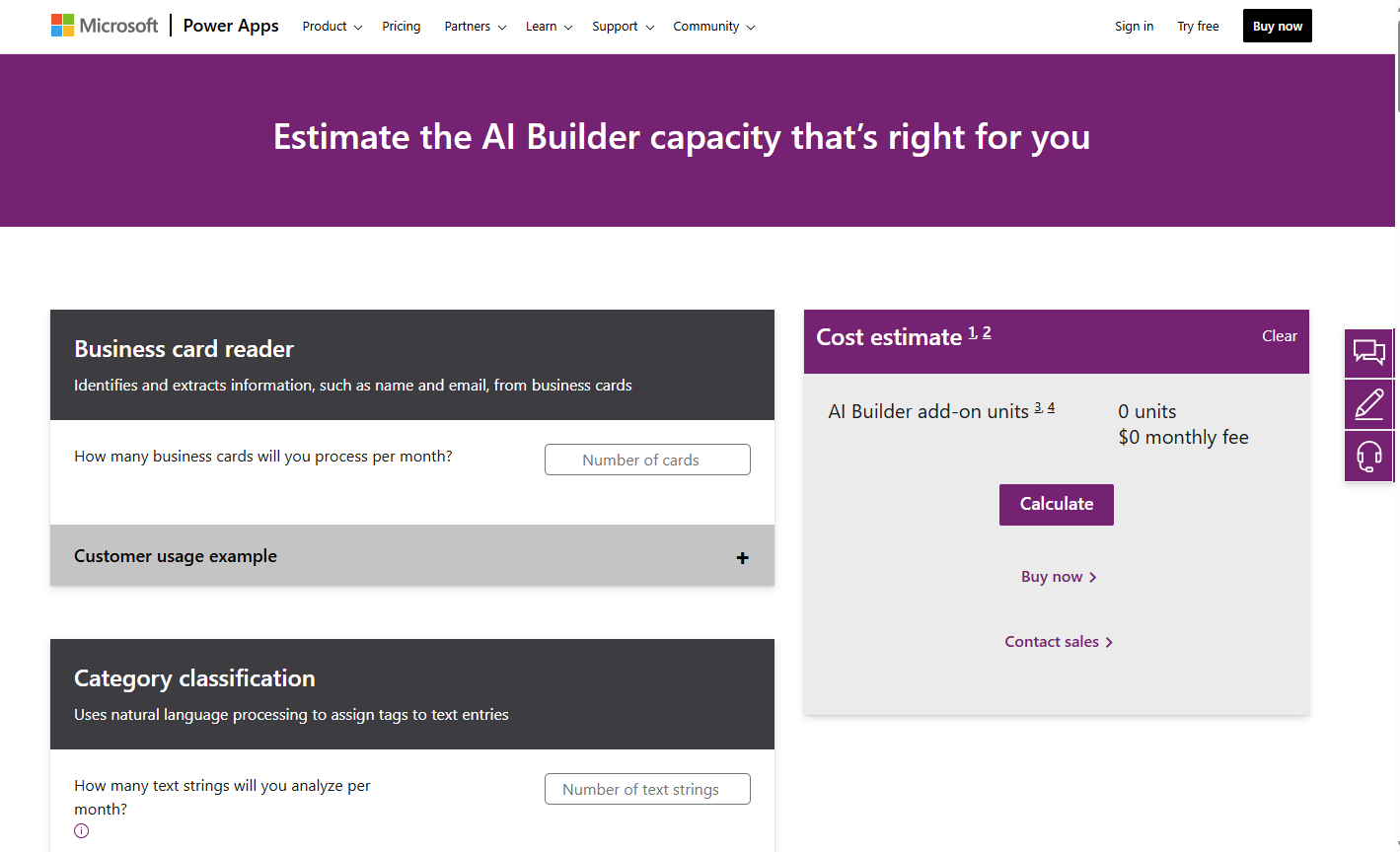The width and height of the screenshot is (1400, 852).
Task: Click the Buy now button in header
Action: pyautogui.click(x=1278, y=27)
